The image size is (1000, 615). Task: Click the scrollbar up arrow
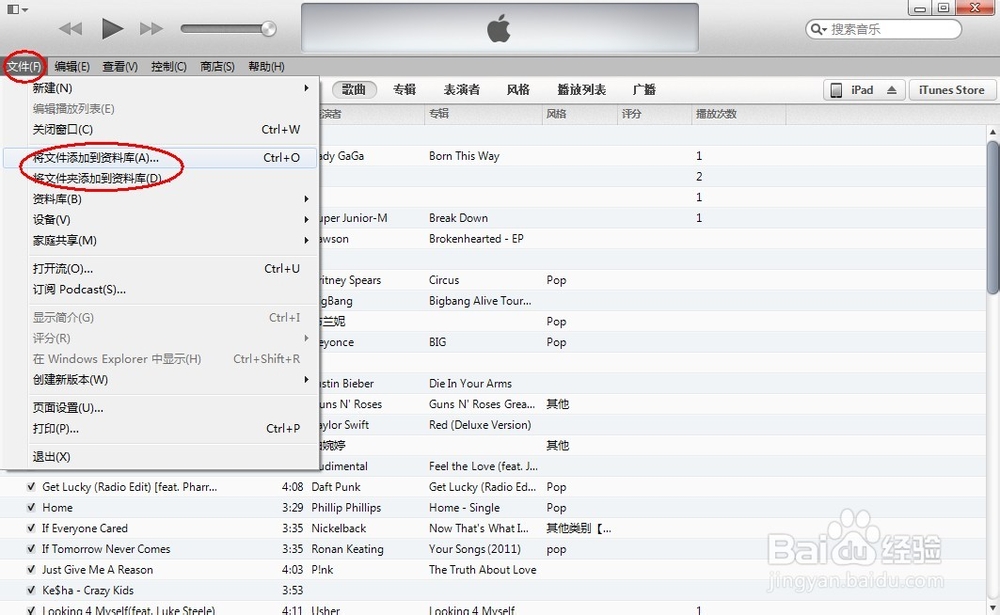coord(992,131)
